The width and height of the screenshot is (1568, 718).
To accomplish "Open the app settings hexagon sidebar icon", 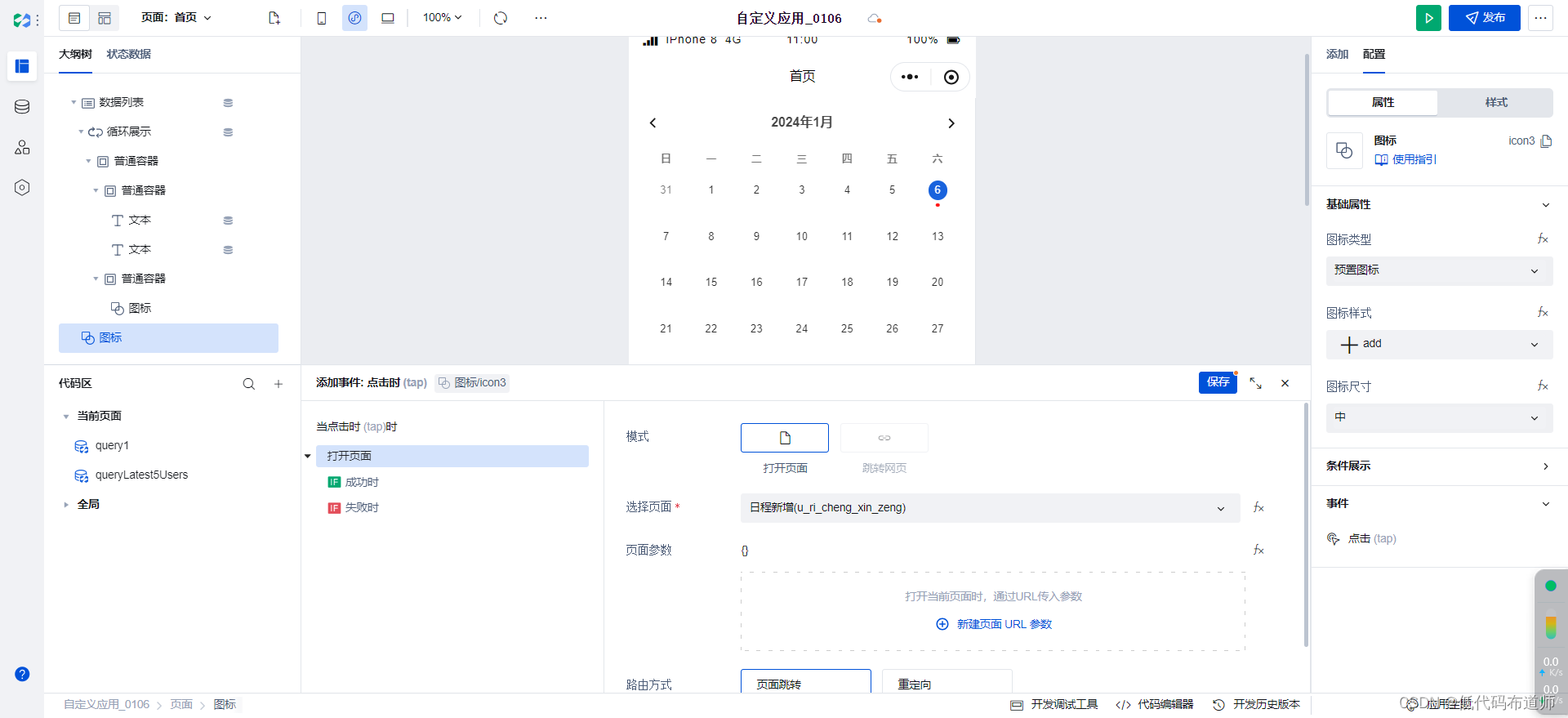I will click(22, 188).
